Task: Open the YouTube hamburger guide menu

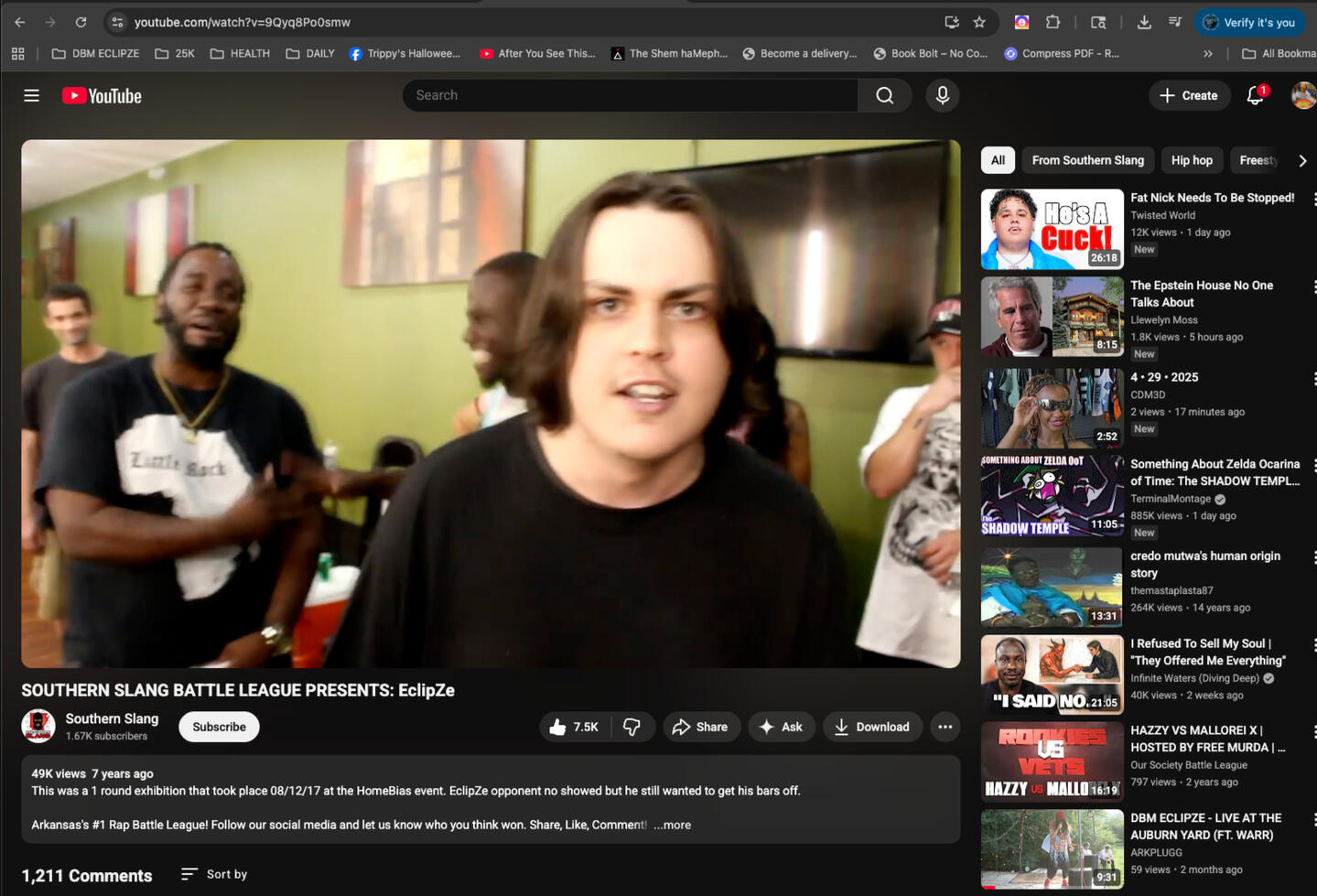Action: (x=31, y=95)
